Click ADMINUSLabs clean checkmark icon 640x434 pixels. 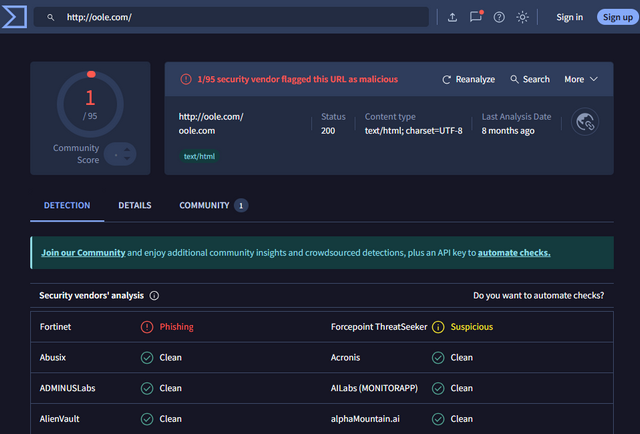[147, 388]
